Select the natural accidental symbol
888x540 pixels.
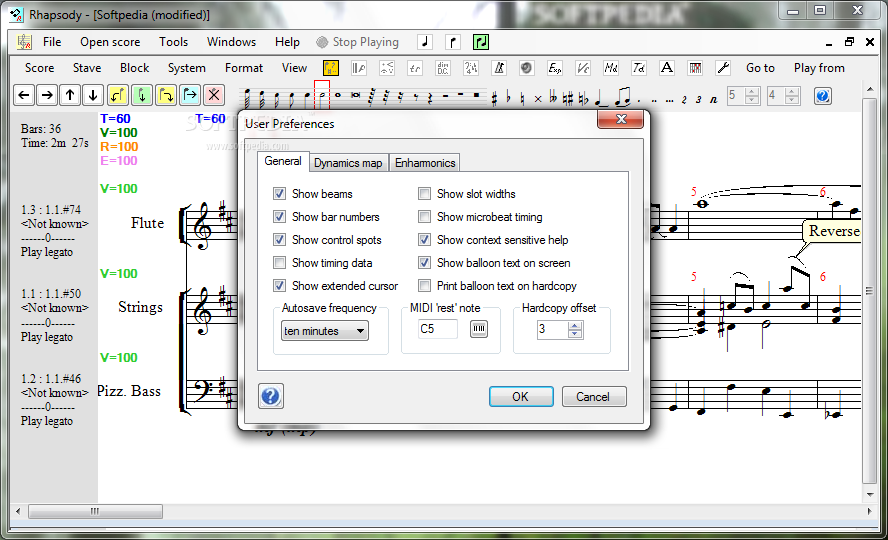(x=522, y=98)
